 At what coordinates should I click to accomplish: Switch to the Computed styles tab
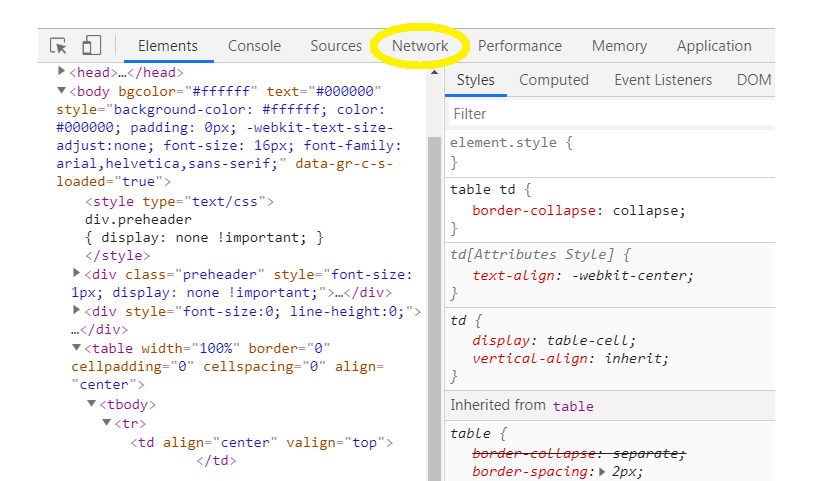pos(553,80)
